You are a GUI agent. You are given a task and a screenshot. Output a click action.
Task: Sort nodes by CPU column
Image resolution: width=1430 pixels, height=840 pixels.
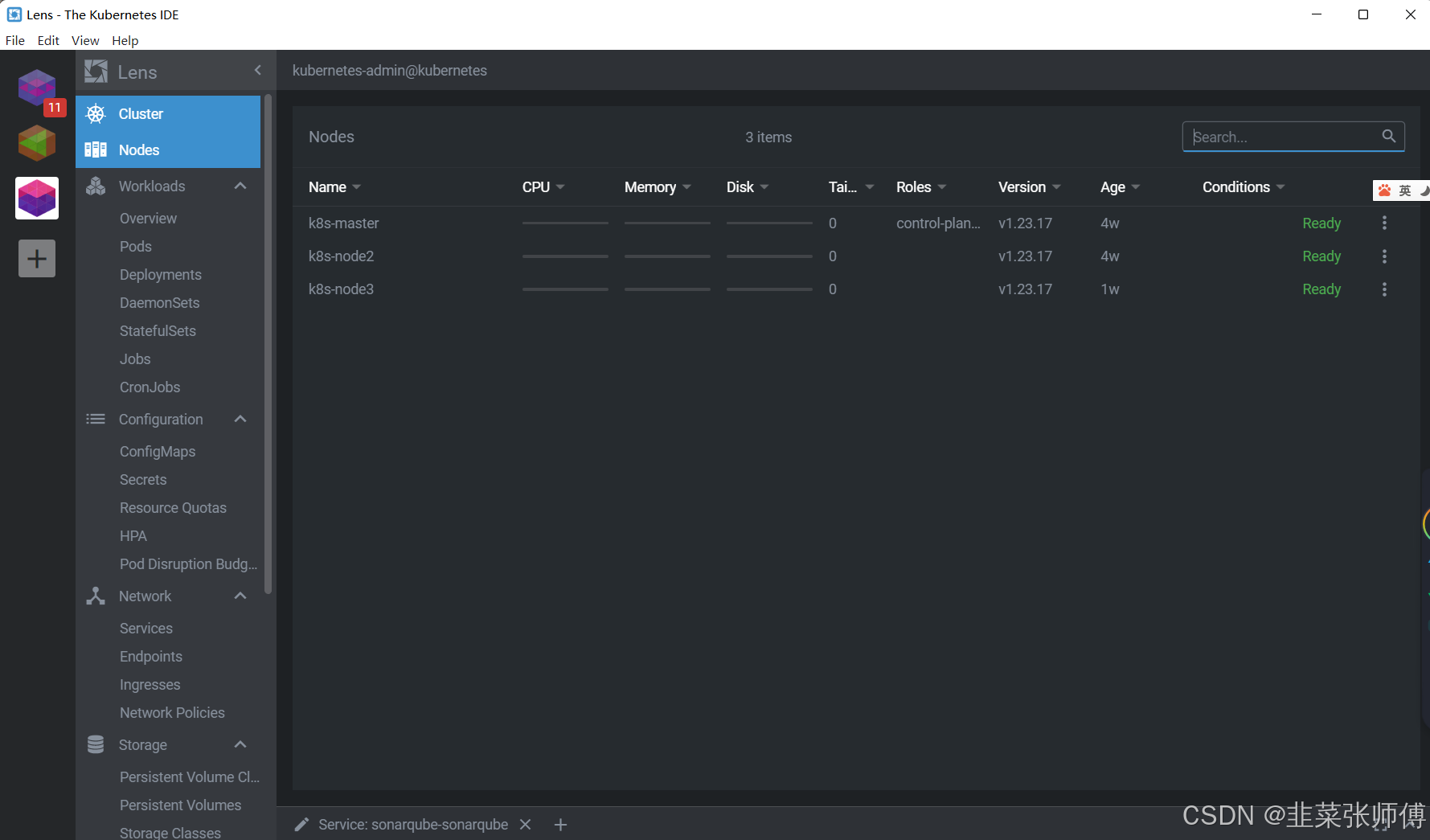pyautogui.click(x=543, y=187)
